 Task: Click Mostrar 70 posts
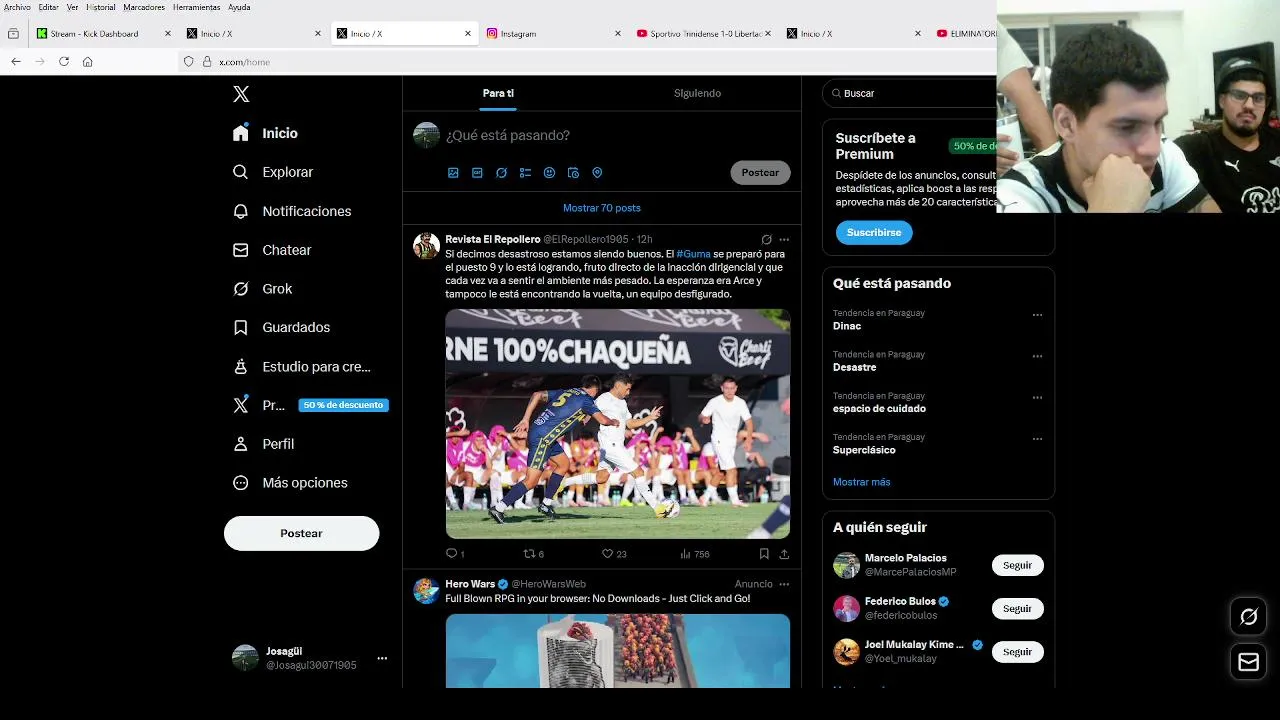602,208
